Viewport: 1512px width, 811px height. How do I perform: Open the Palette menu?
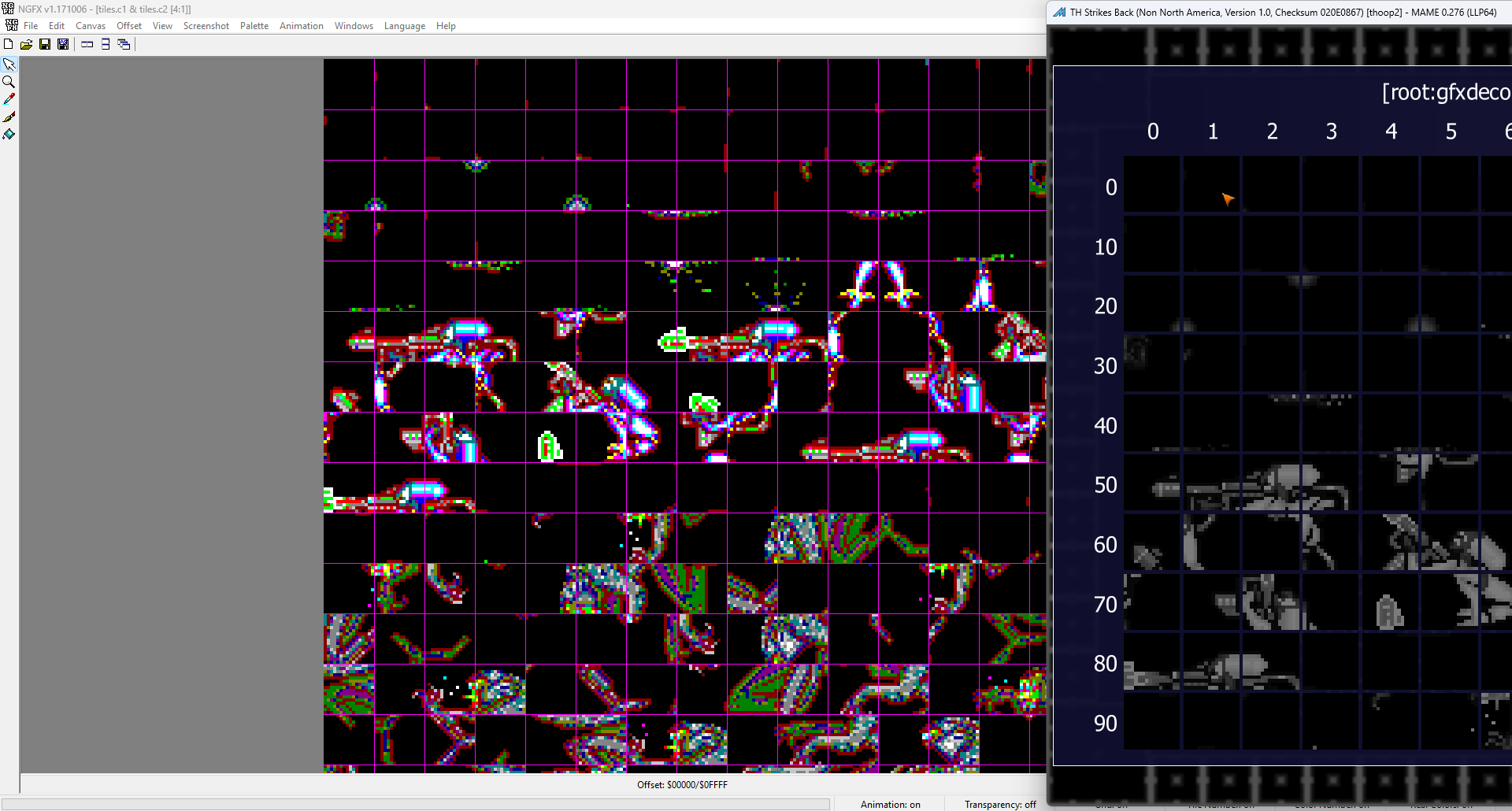[254, 26]
